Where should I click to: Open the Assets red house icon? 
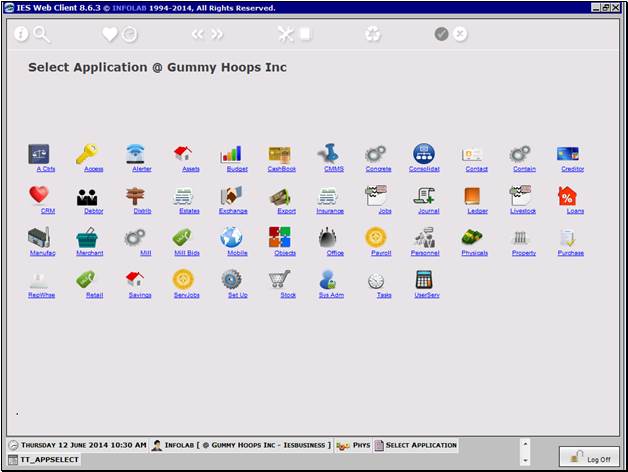click(x=183, y=154)
